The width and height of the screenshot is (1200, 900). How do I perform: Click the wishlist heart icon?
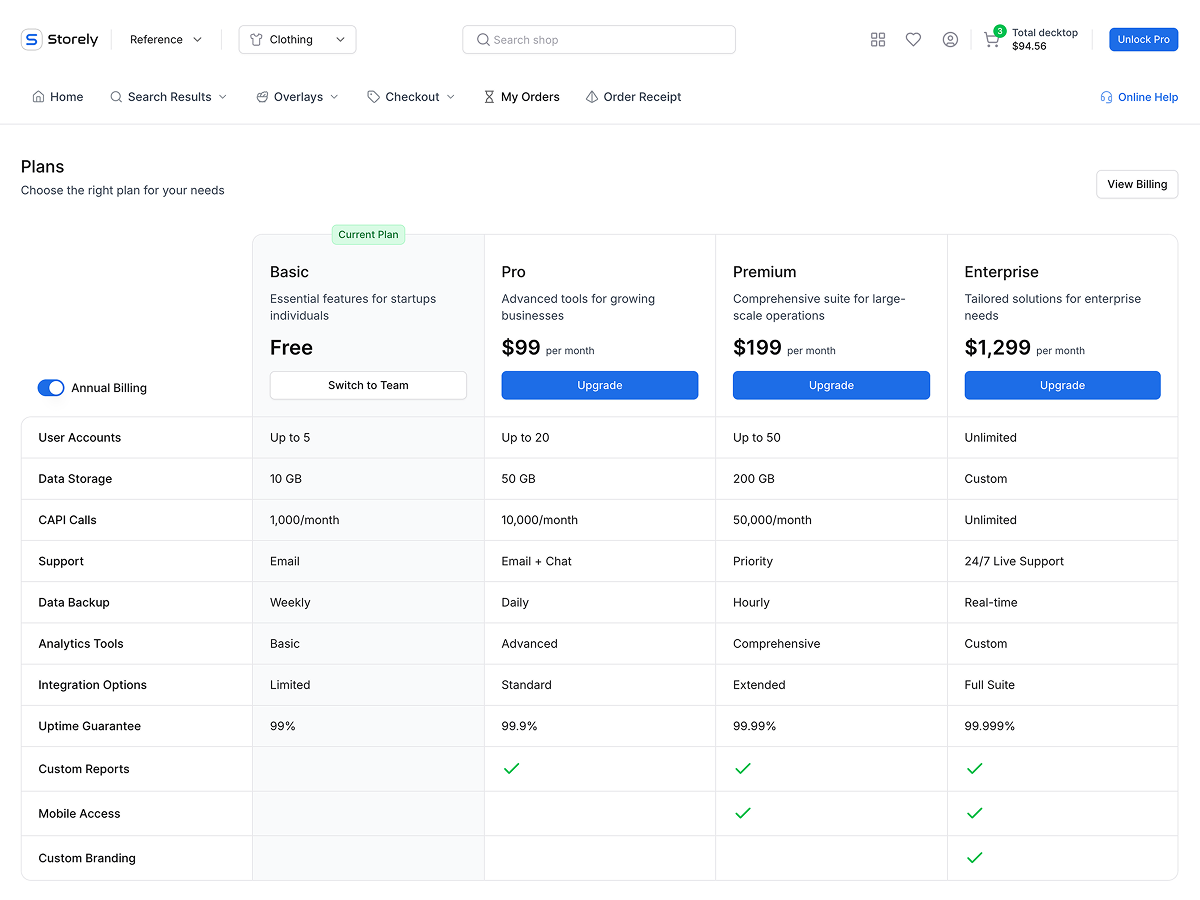(913, 39)
